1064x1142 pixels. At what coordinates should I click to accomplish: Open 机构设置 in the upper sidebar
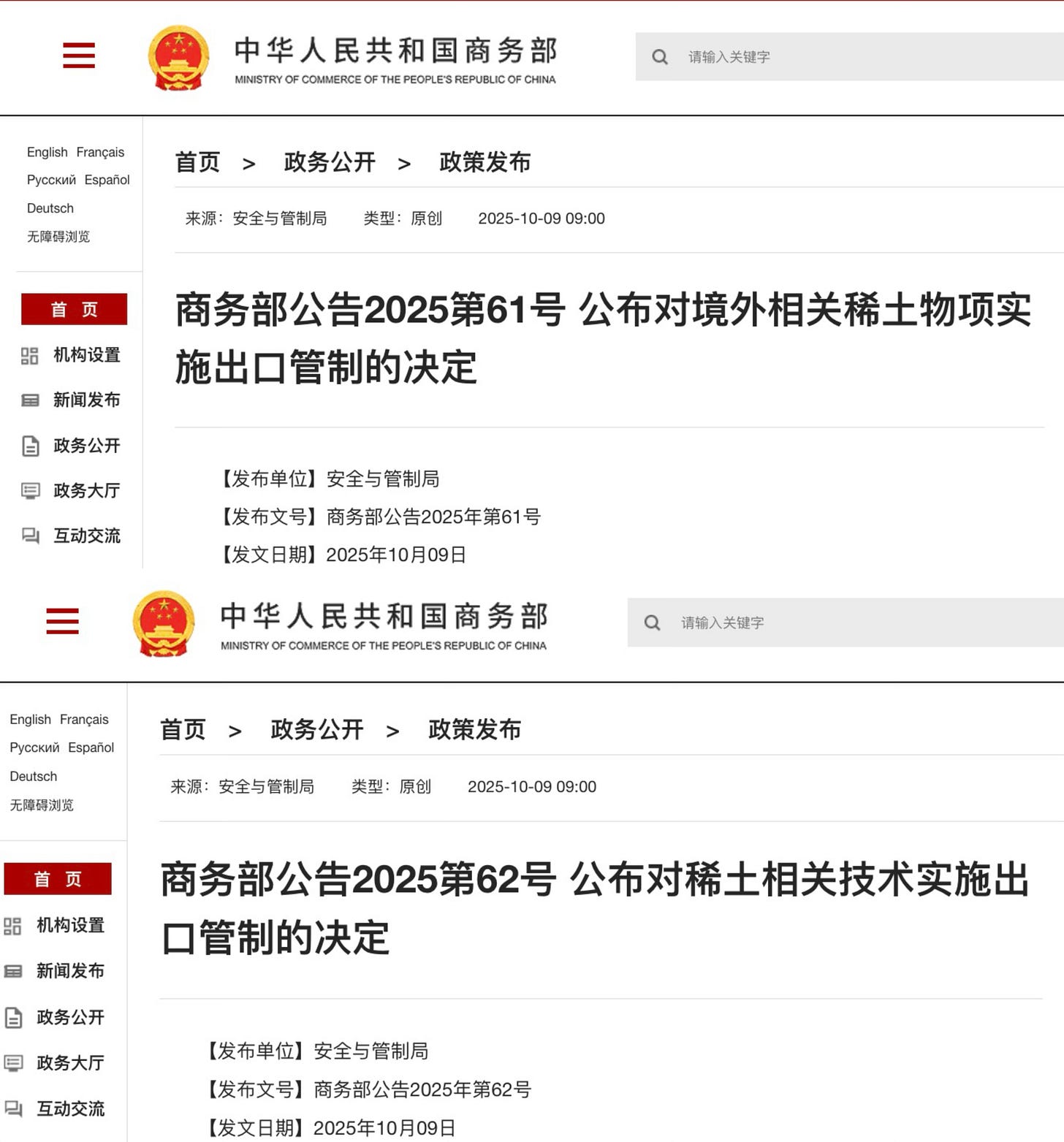pos(87,355)
